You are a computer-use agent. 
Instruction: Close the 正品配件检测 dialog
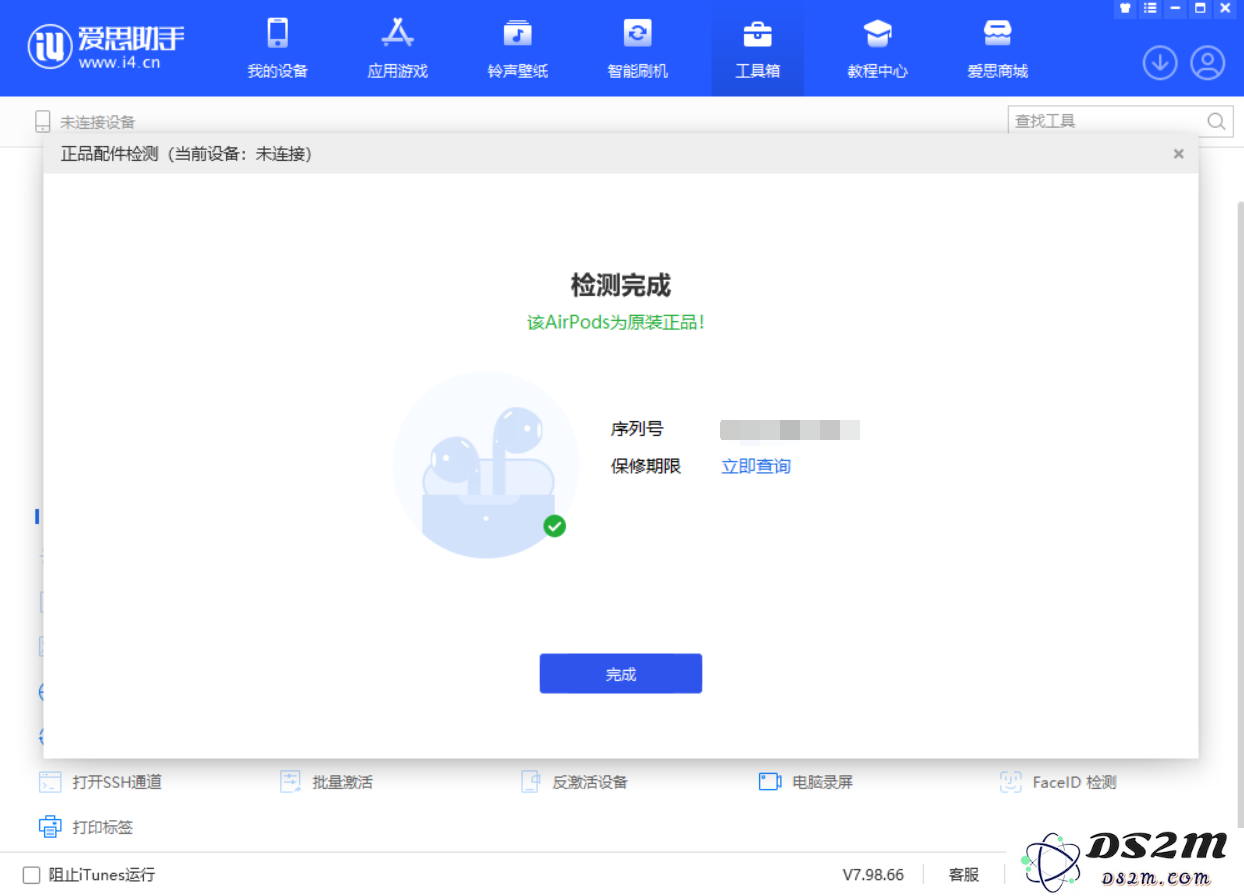pos(1178,154)
